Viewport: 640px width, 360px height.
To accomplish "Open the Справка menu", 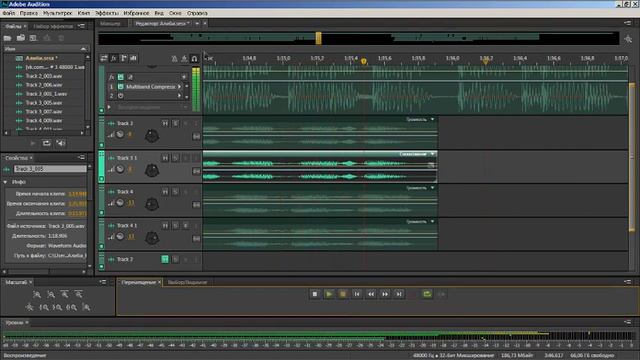I will pyautogui.click(x=197, y=13).
